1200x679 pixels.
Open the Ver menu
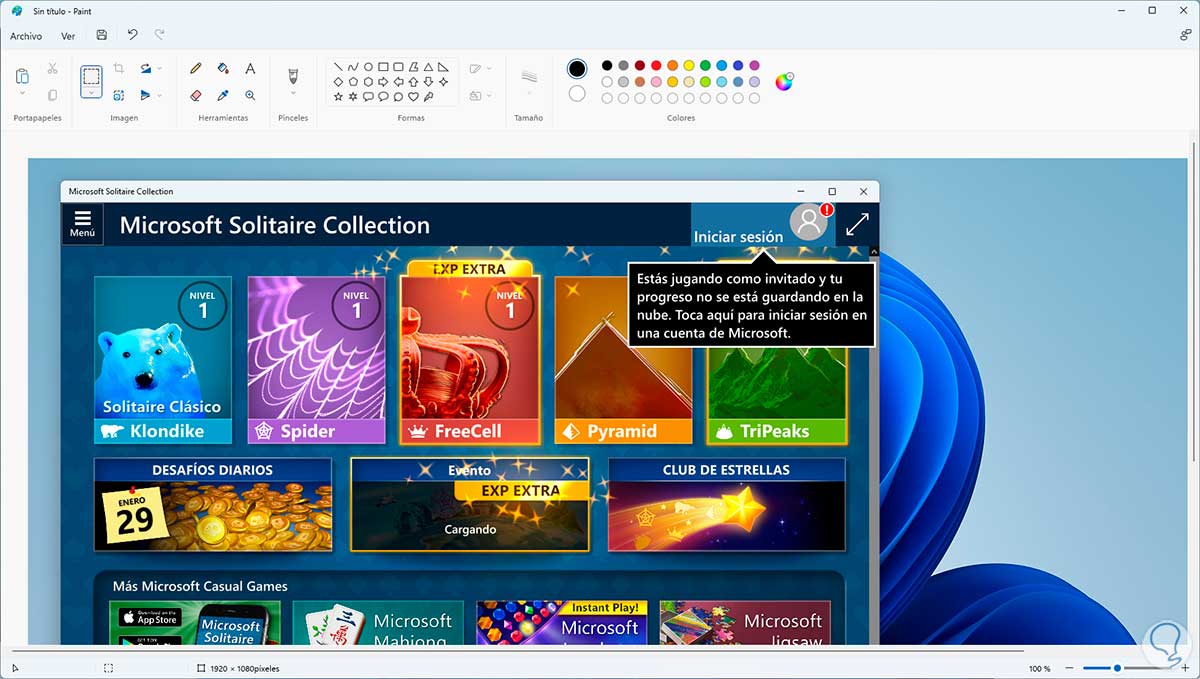[68, 36]
